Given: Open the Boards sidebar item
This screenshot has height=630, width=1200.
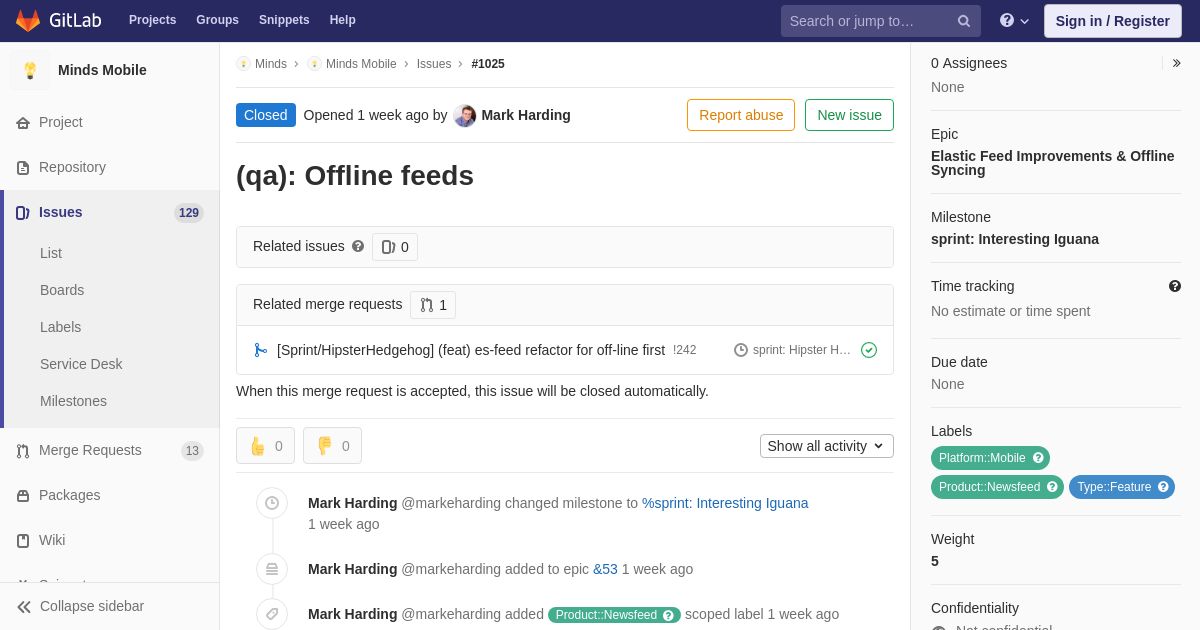Looking at the screenshot, I should pos(62,290).
